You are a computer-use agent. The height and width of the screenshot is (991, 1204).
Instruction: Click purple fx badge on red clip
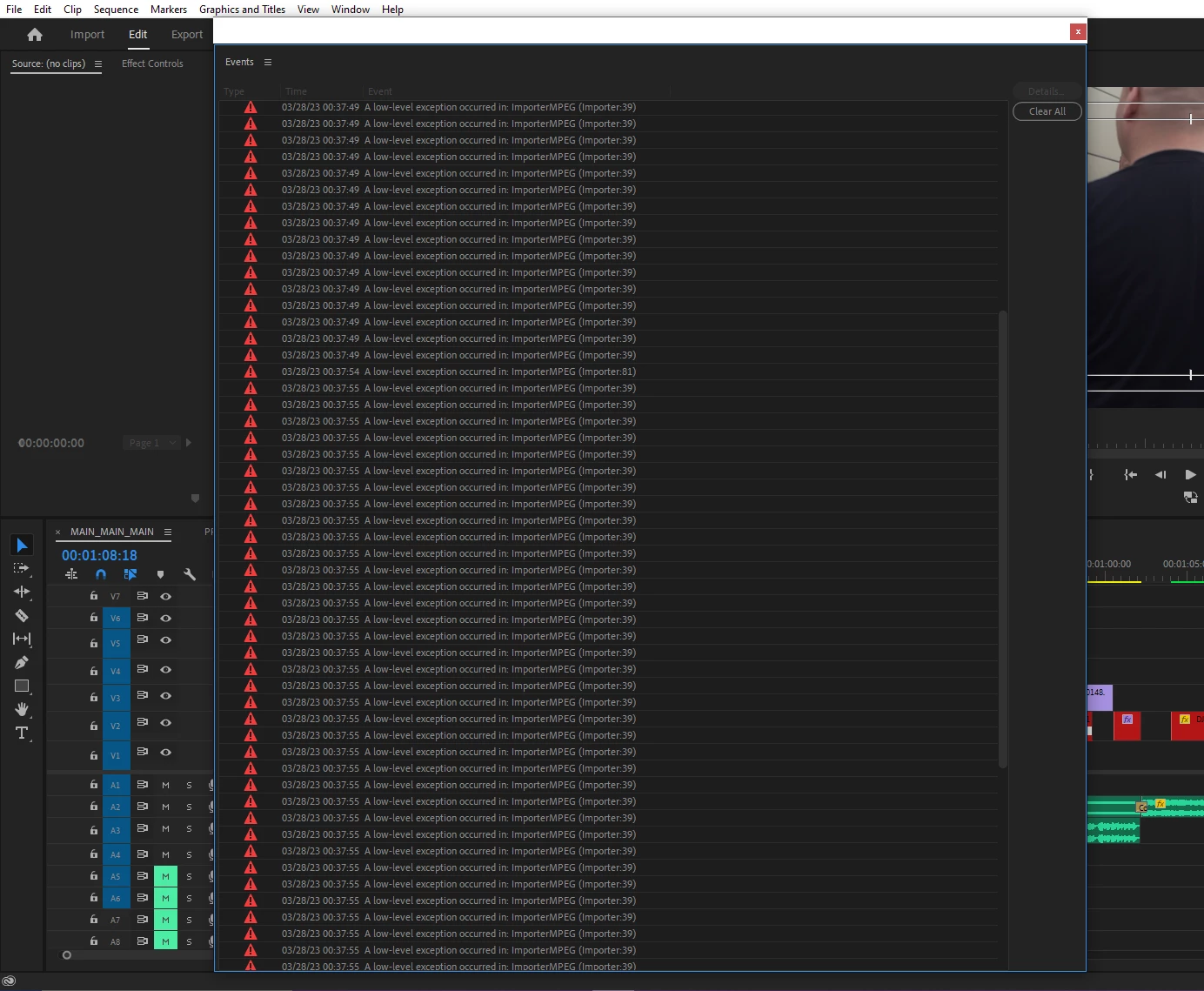(1127, 720)
